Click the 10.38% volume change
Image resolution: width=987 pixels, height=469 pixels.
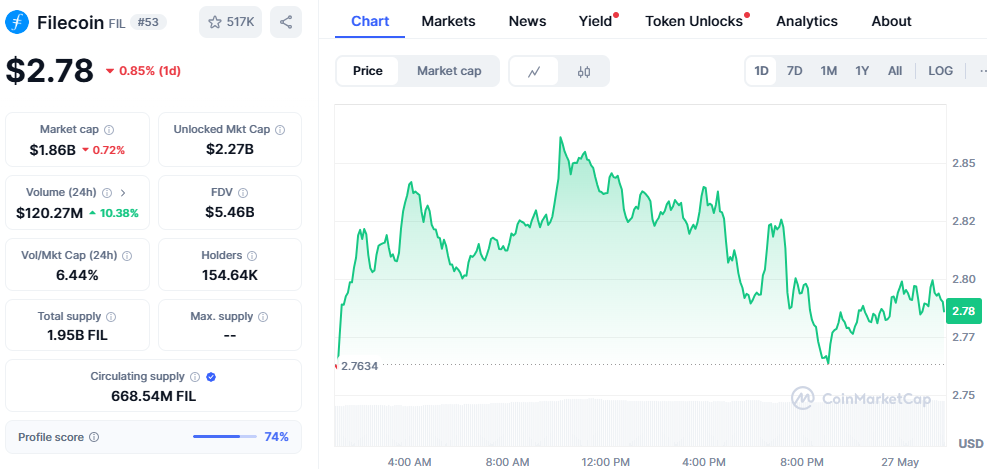[113, 213]
